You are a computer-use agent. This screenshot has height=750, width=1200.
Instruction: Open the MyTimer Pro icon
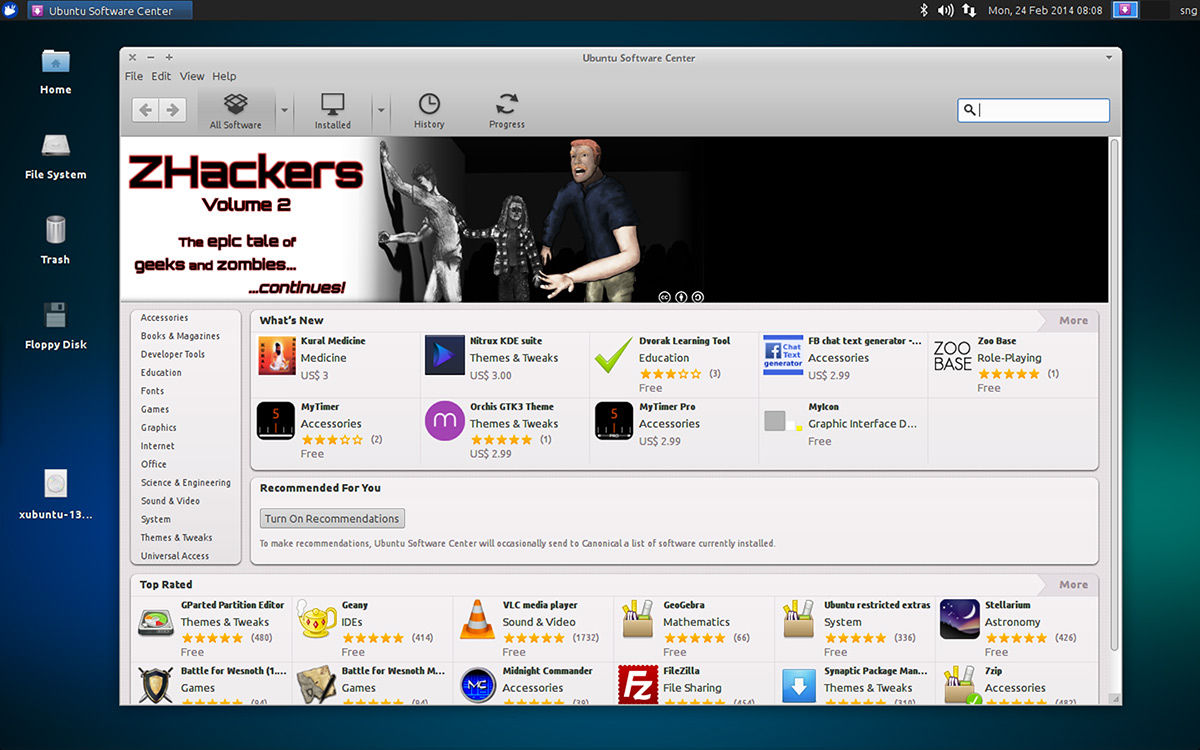(x=613, y=421)
